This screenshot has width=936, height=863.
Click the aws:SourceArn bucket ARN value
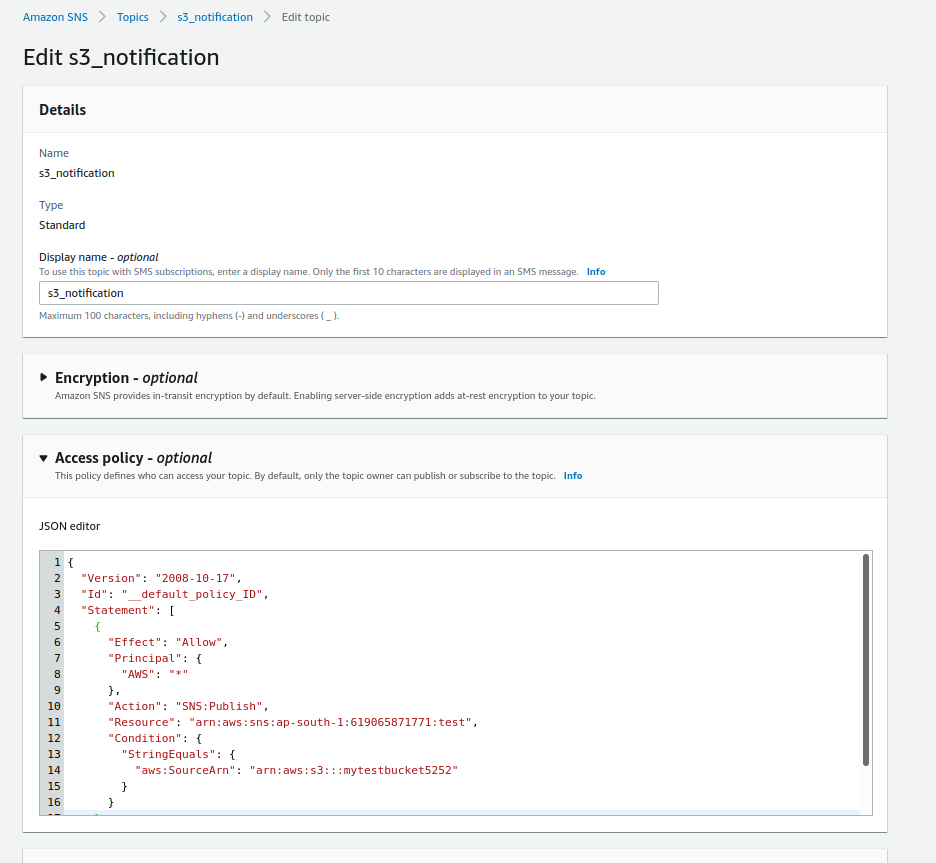[353, 770]
